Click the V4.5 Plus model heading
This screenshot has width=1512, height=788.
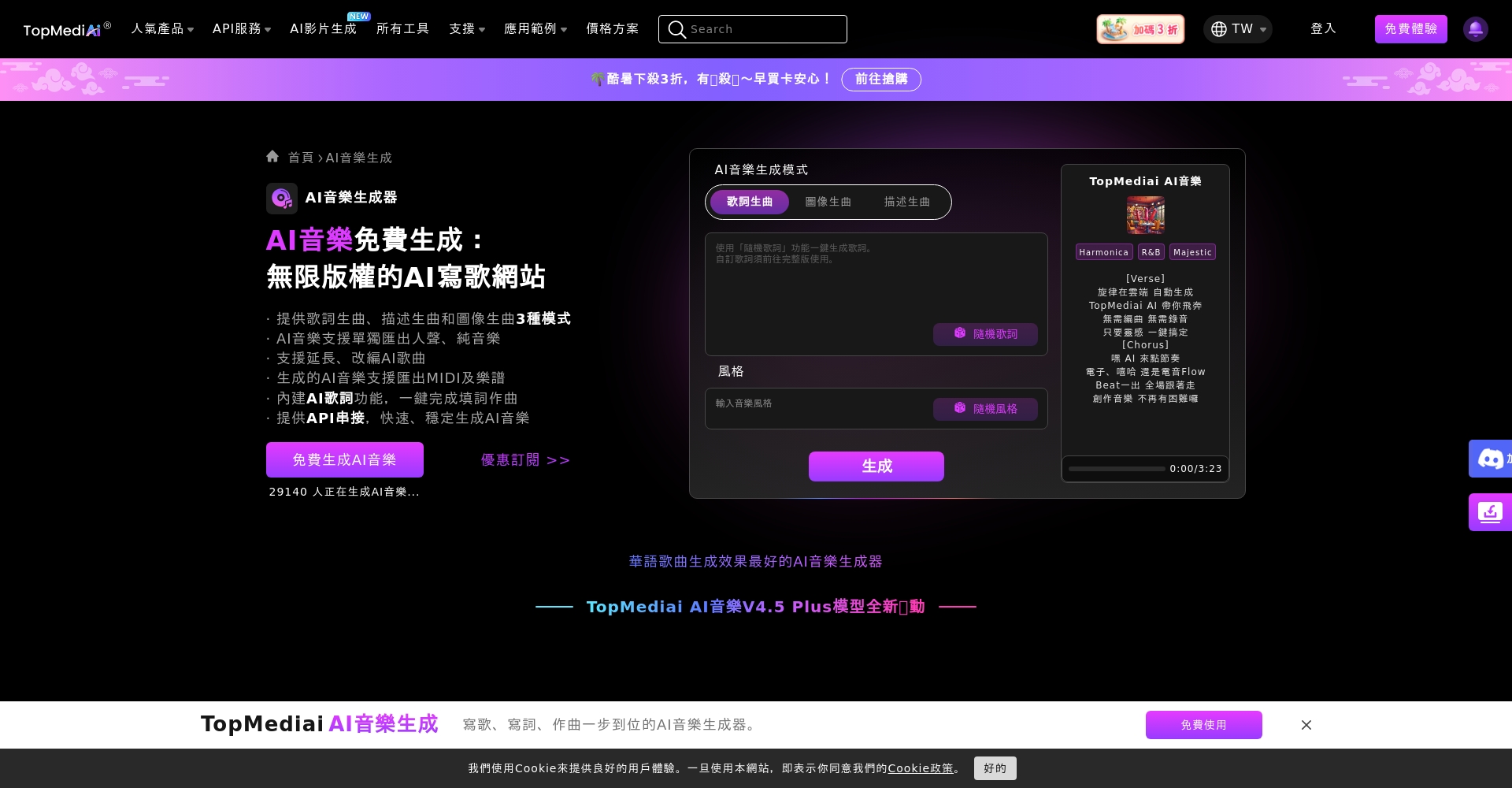point(756,607)
